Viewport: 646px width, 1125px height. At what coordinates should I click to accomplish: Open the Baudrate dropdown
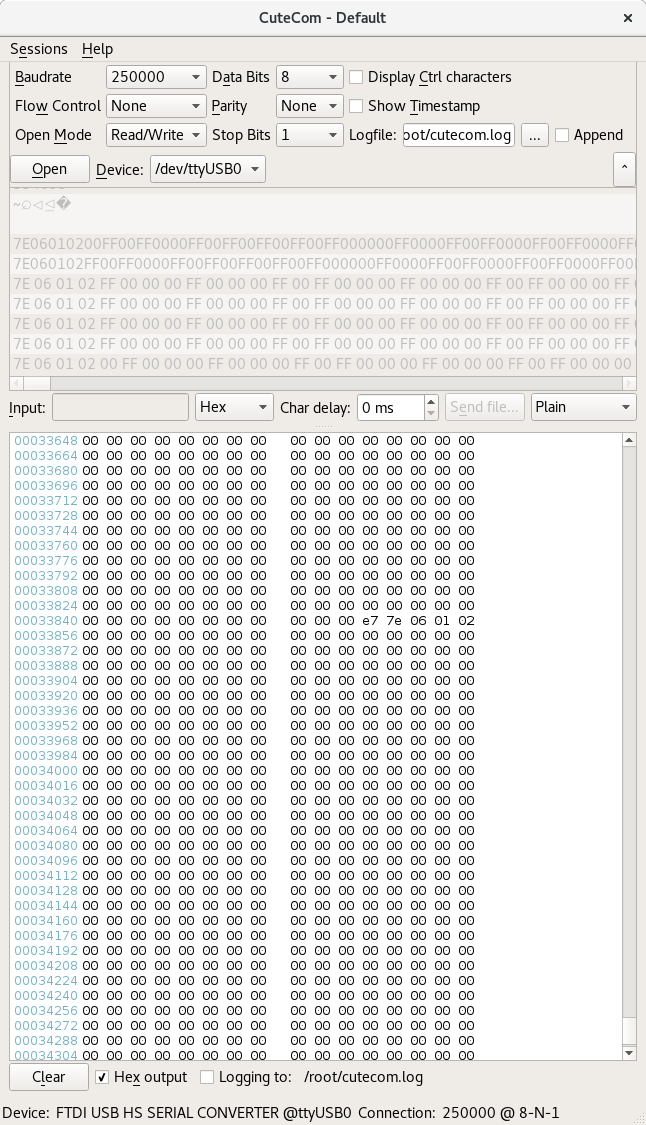(155, 77)
